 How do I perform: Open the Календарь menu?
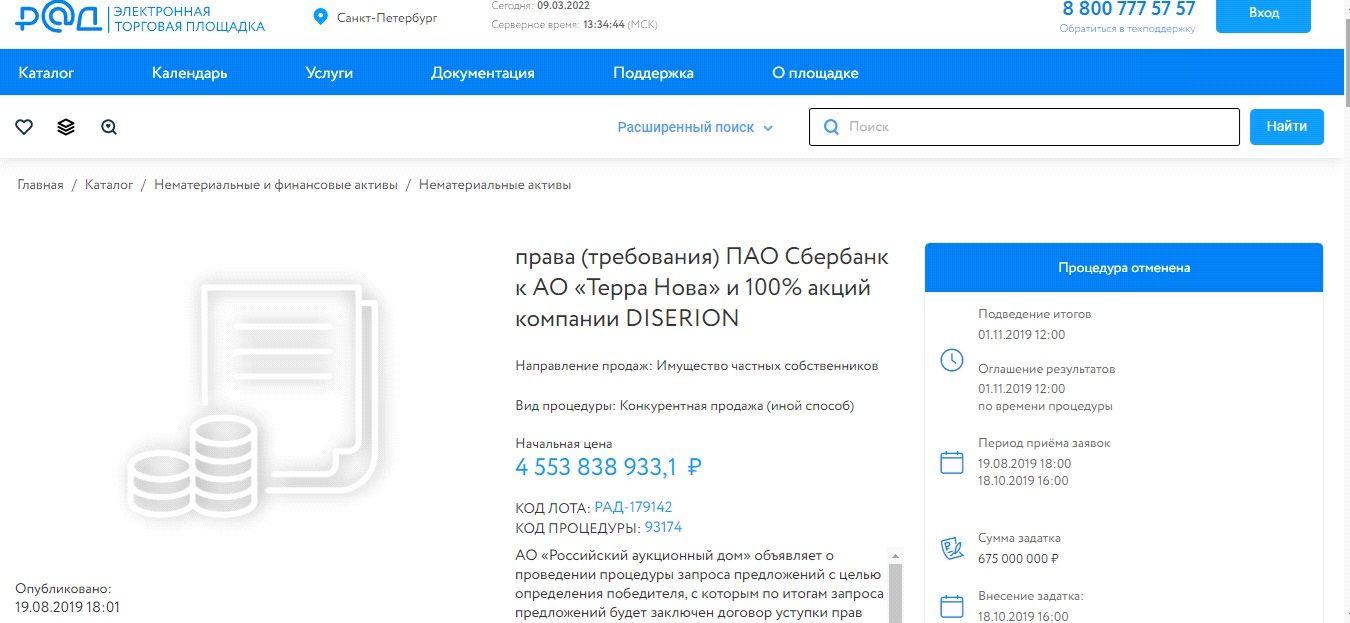(x=190, y=73)
